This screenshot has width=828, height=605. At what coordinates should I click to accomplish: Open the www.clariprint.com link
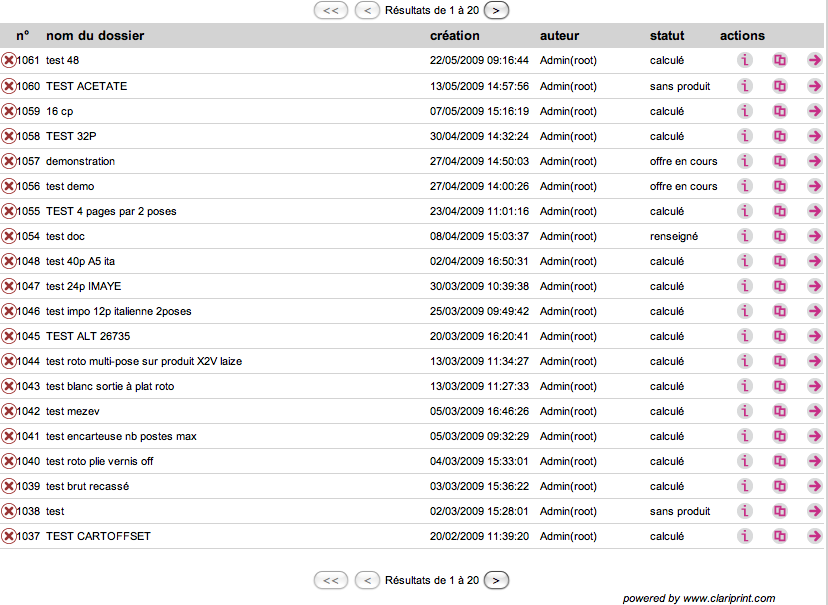point(729,598)
